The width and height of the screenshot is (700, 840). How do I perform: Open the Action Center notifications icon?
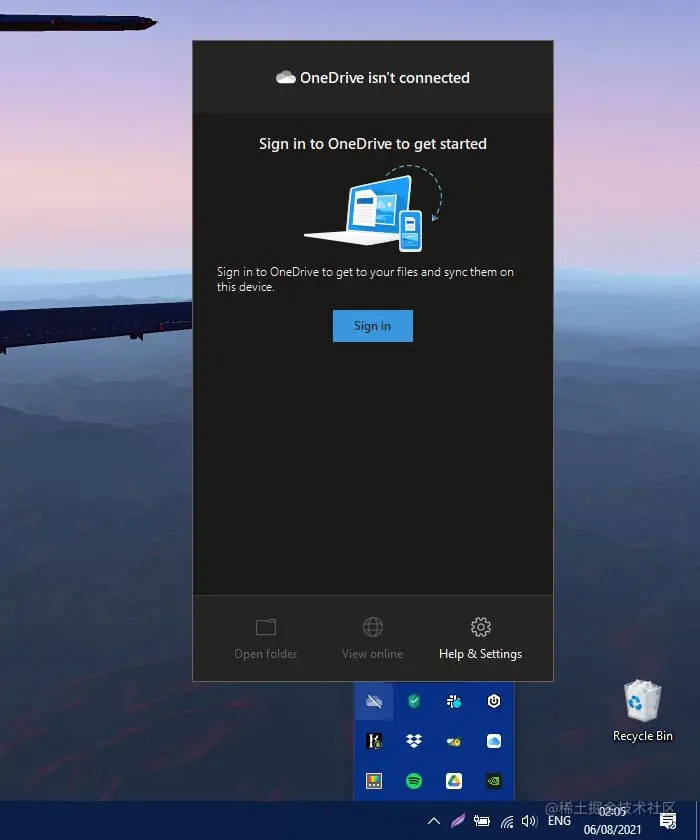coord(668,821)
